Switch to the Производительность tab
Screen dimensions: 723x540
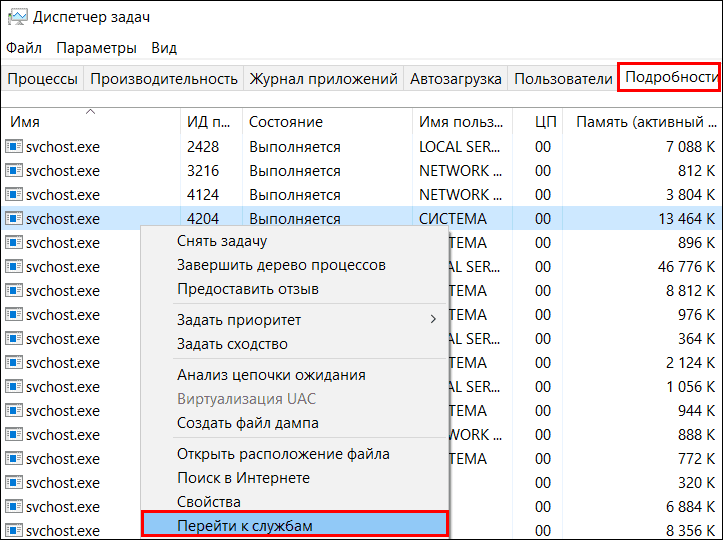tap(164, 79)
